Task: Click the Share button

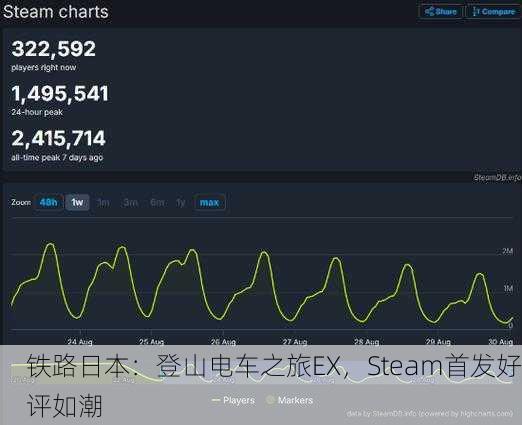Action: coord(440,12)
